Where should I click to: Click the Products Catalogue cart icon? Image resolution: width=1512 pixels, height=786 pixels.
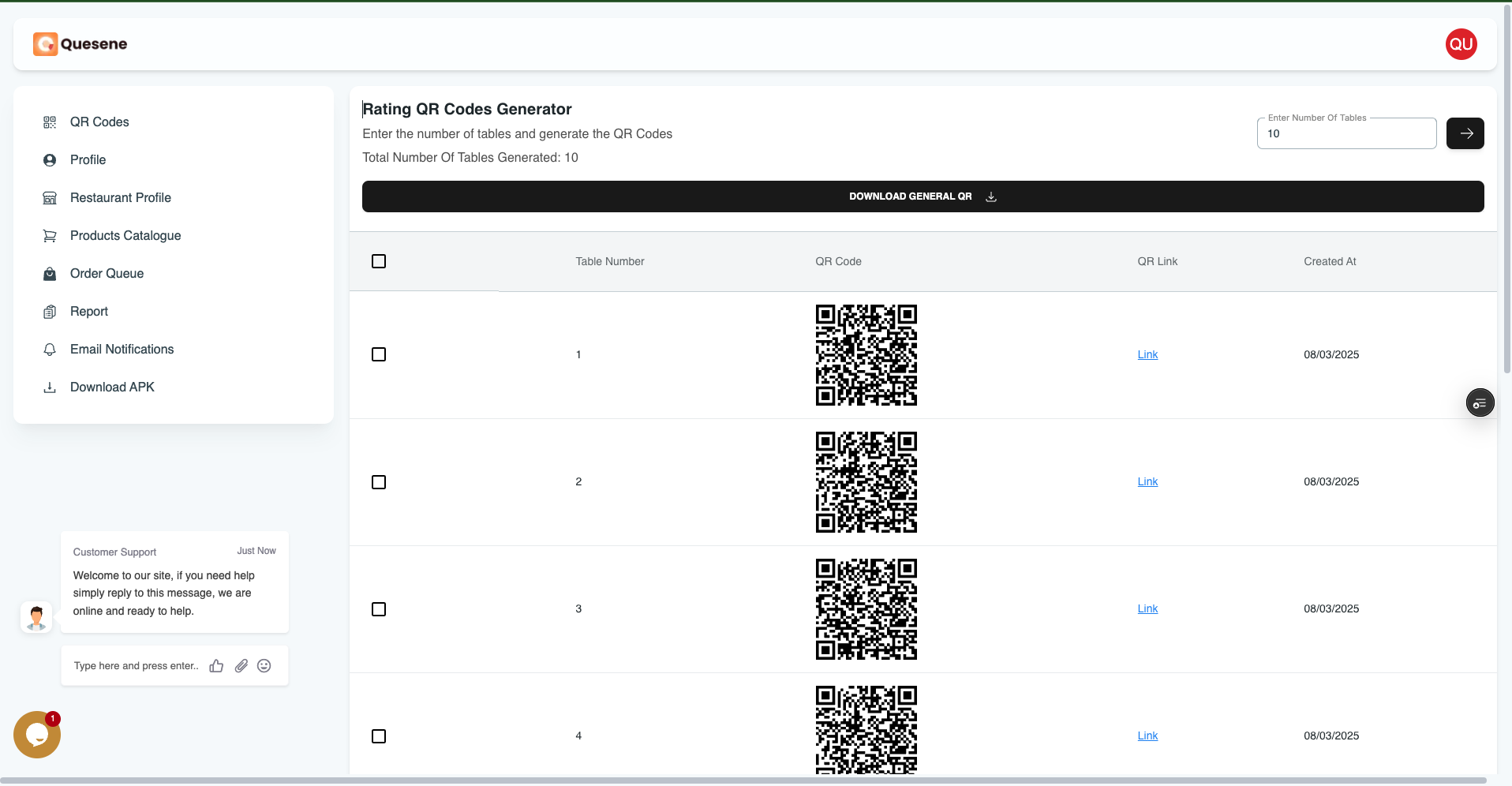[50, 236]
